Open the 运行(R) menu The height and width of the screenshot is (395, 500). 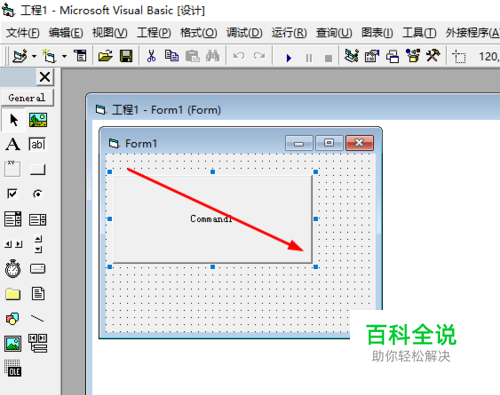tap(289, 33)
